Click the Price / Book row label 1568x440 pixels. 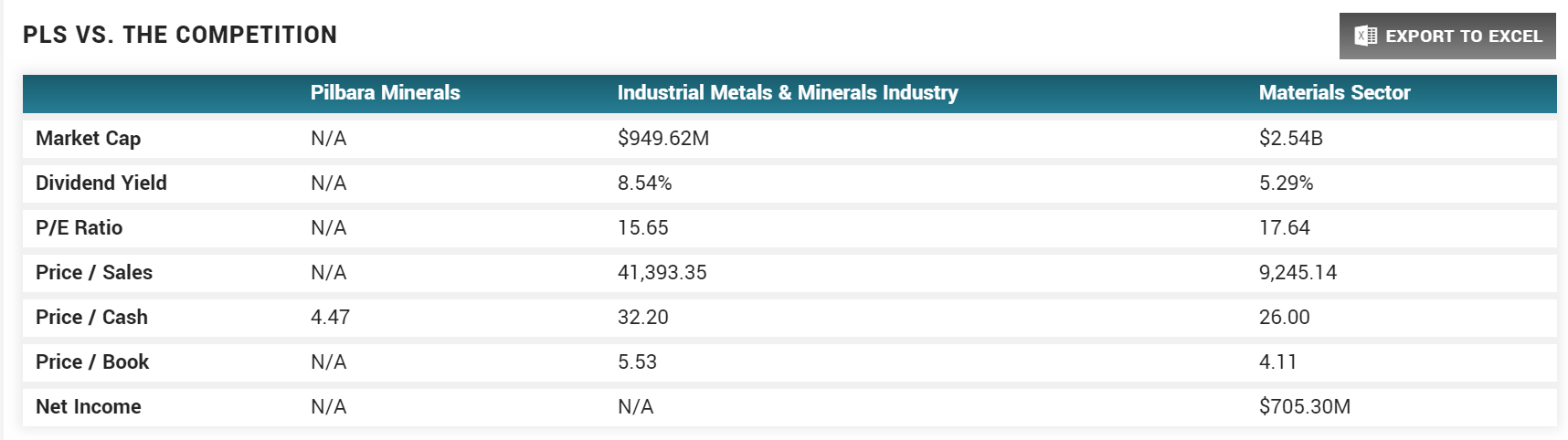point(91,362)
